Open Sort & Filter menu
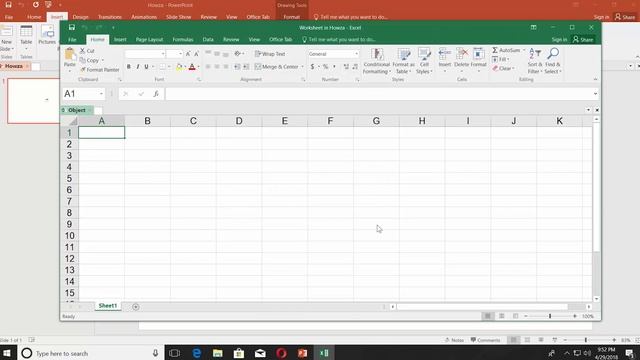This screenshot has height=360, width=640. (x=535, y=61)
